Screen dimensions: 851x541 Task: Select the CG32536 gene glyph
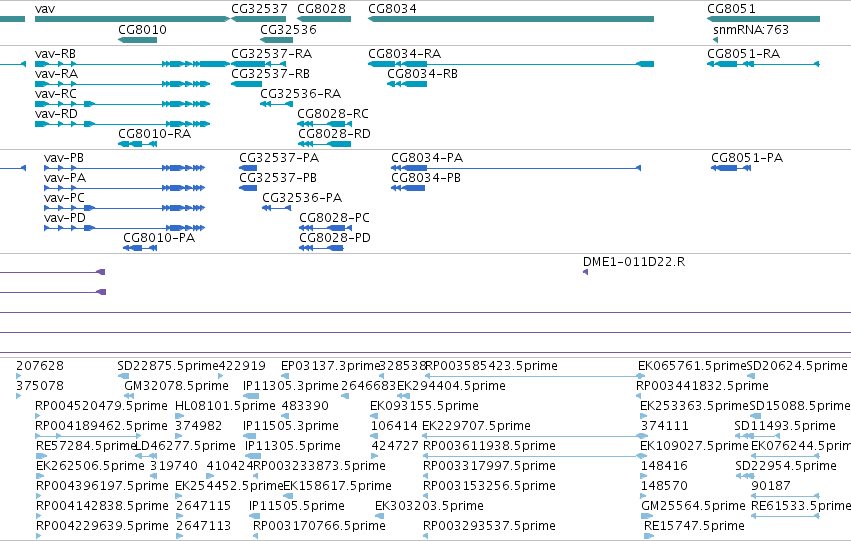coord(276,40)
